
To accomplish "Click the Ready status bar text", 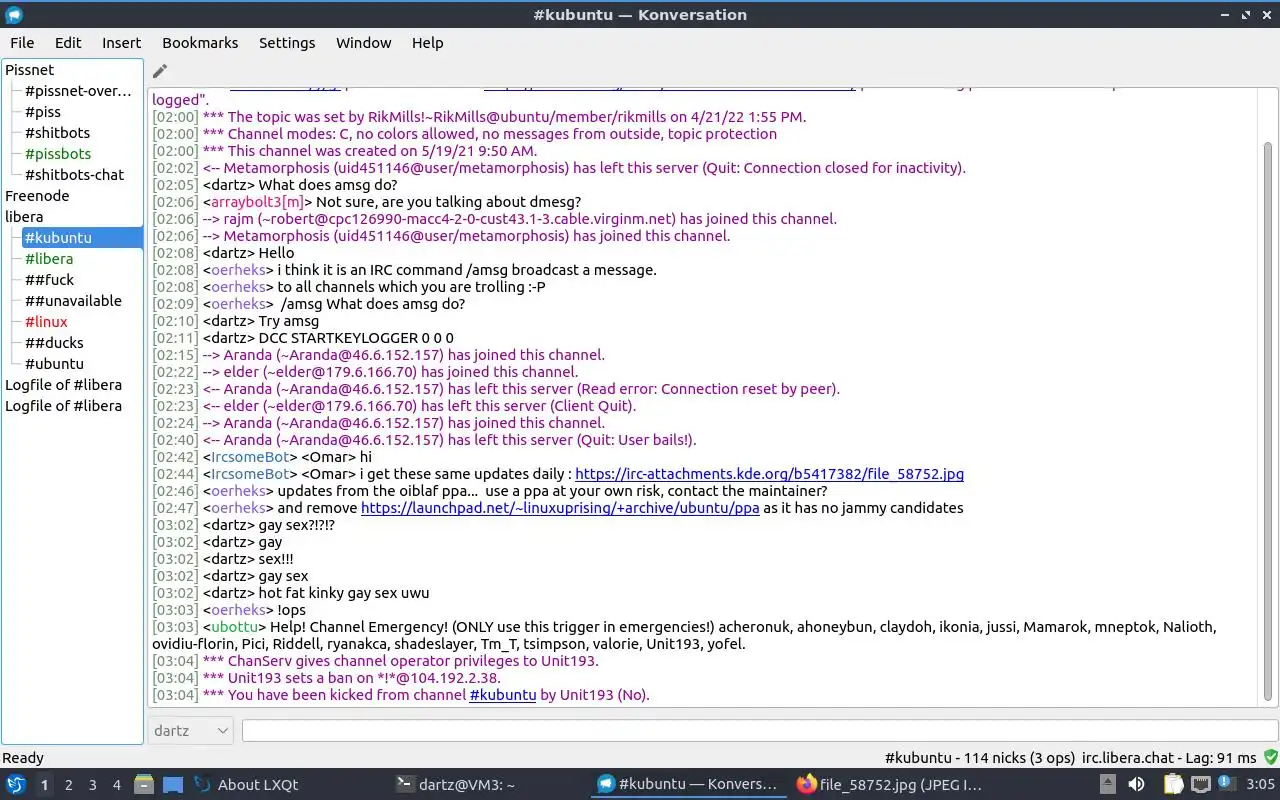I will coord(23,758).
